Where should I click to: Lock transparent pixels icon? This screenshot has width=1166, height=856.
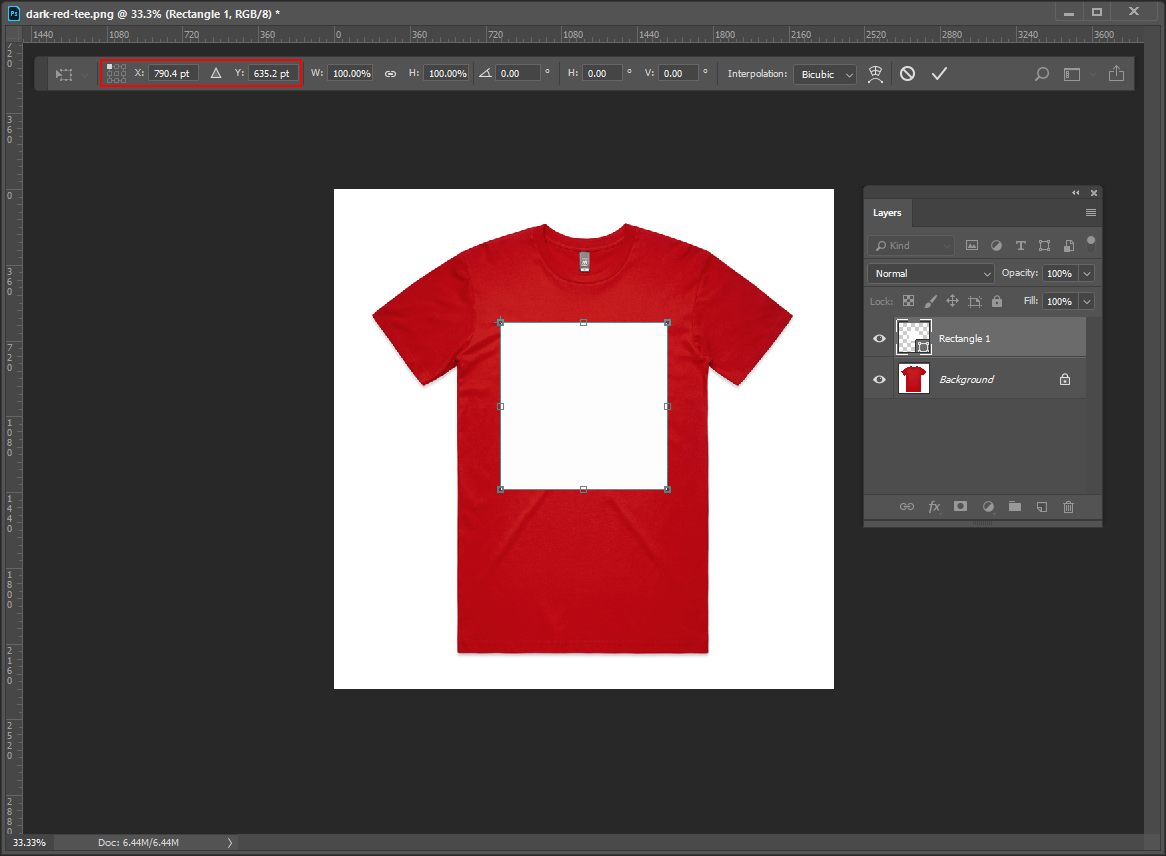point(908,301)
